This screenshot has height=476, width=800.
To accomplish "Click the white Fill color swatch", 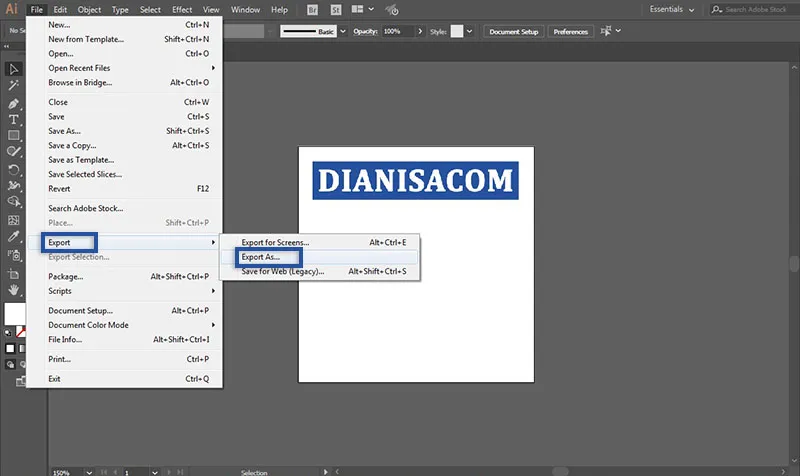I will [x=14, y=313].
